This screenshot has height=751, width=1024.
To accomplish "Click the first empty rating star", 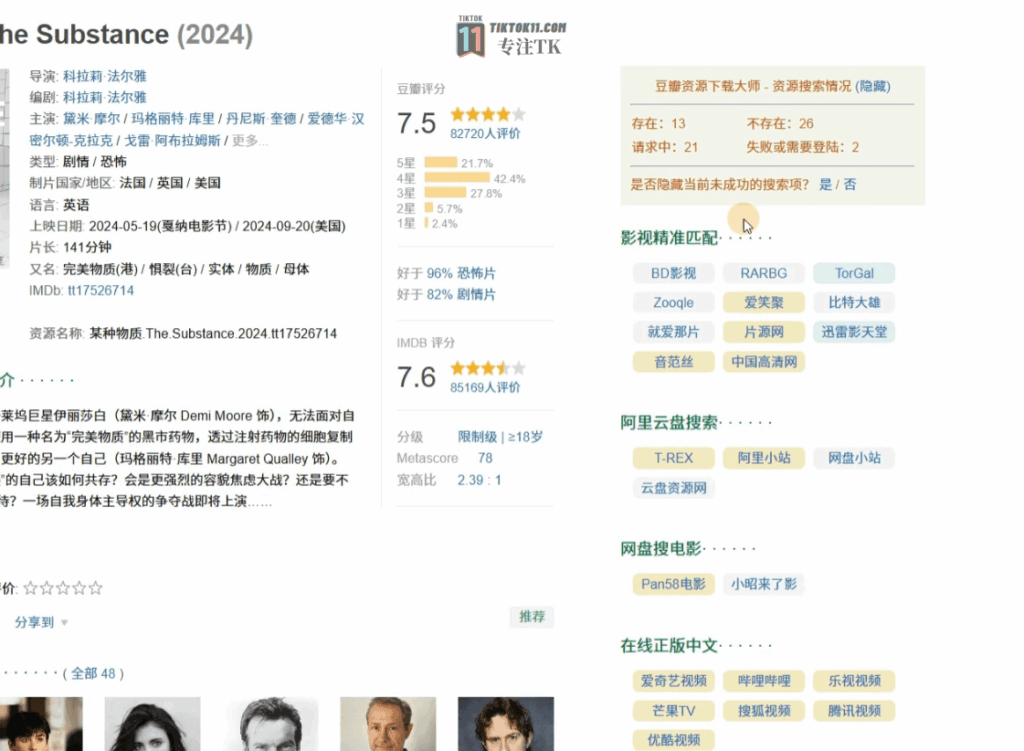I will pyautogui.click(x=30, y=588).
